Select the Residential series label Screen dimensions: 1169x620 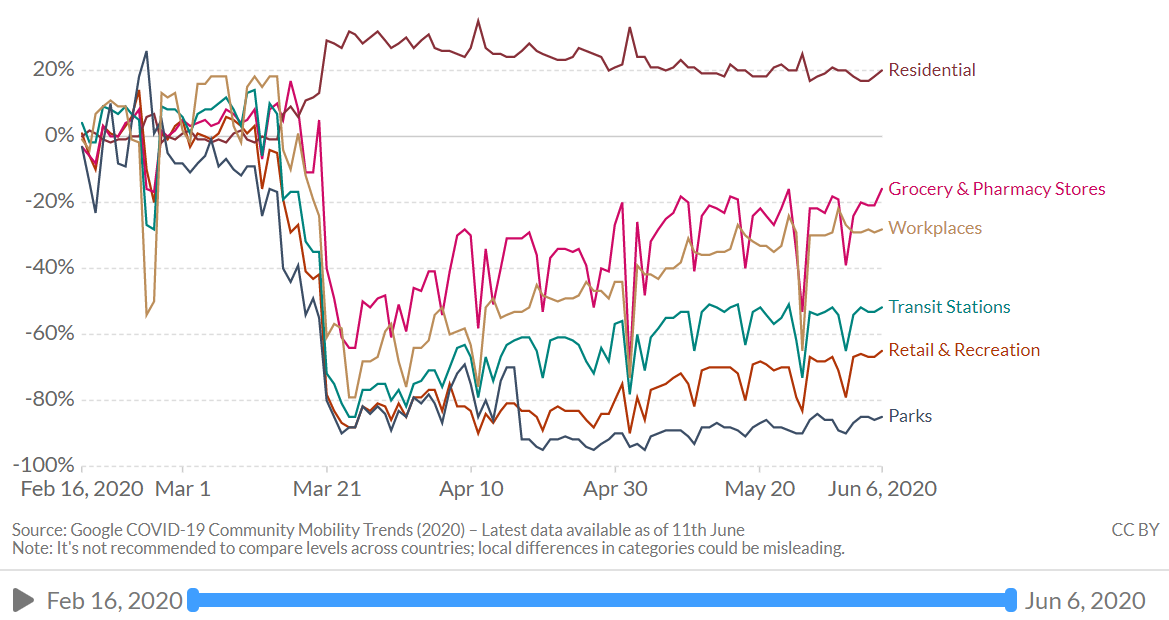coord(932,70)
